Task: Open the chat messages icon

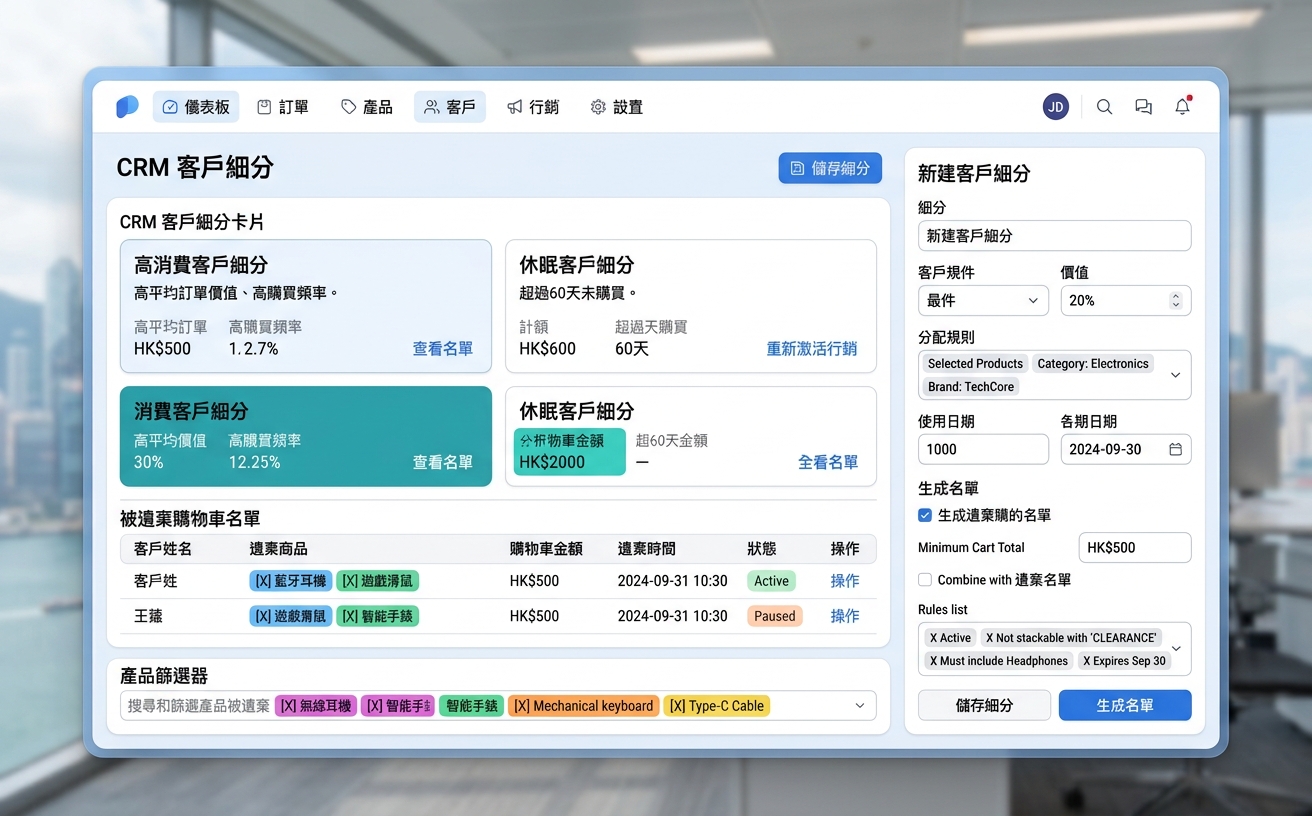Action: click(1143, 107)
